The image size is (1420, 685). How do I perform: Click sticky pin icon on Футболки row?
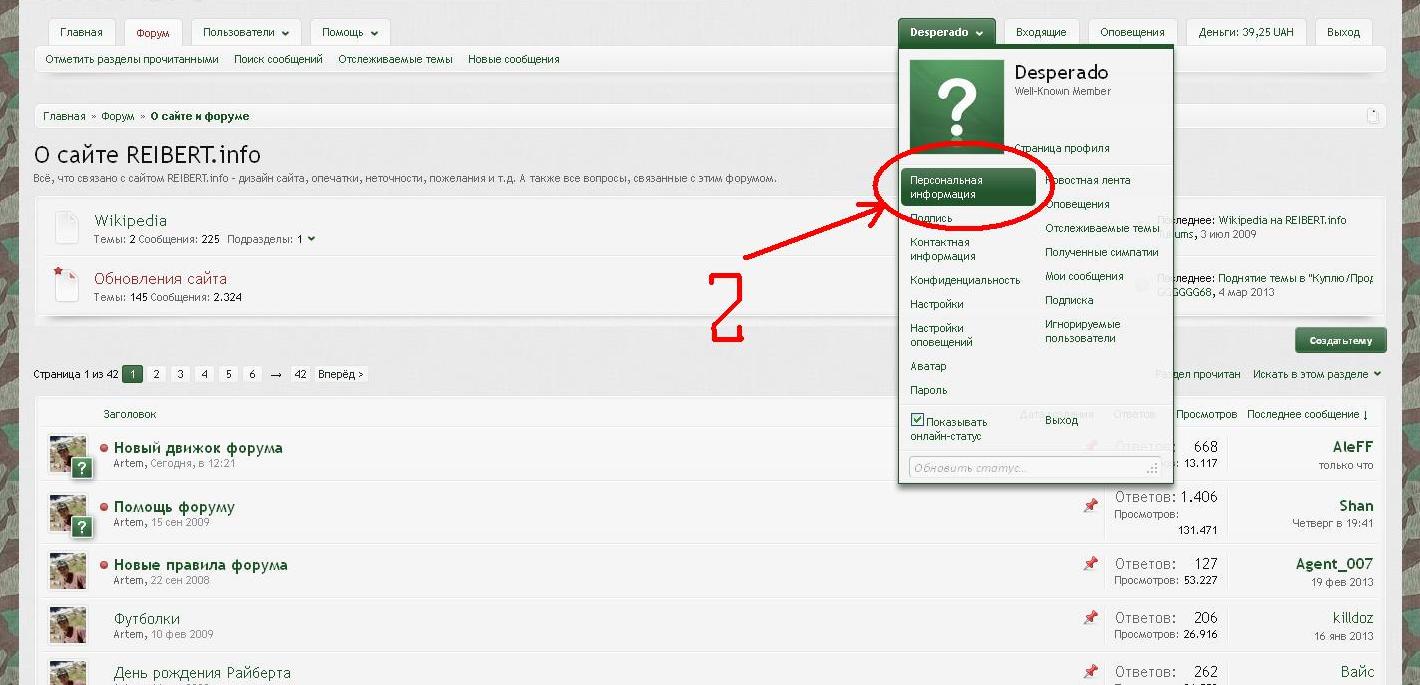(x=1090, y=618)
